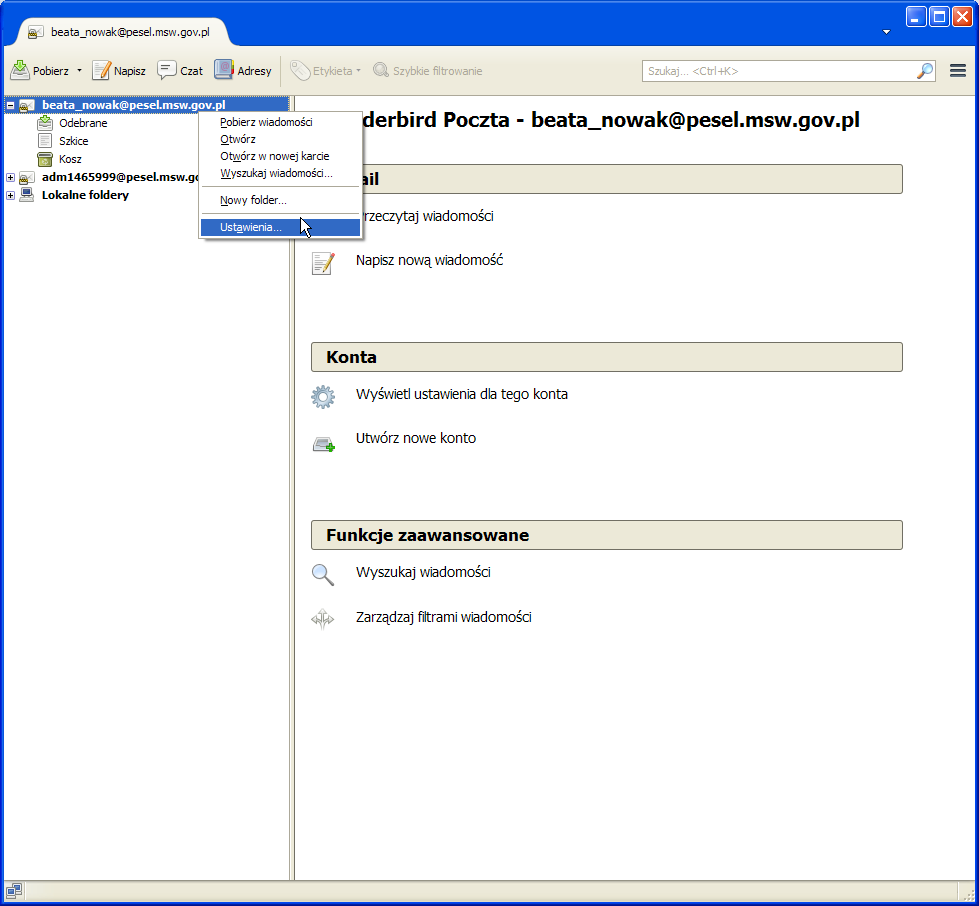The image size is (979, 906).
Task: Choose Pobierz wiadomości from context menu
Action: 280,122
